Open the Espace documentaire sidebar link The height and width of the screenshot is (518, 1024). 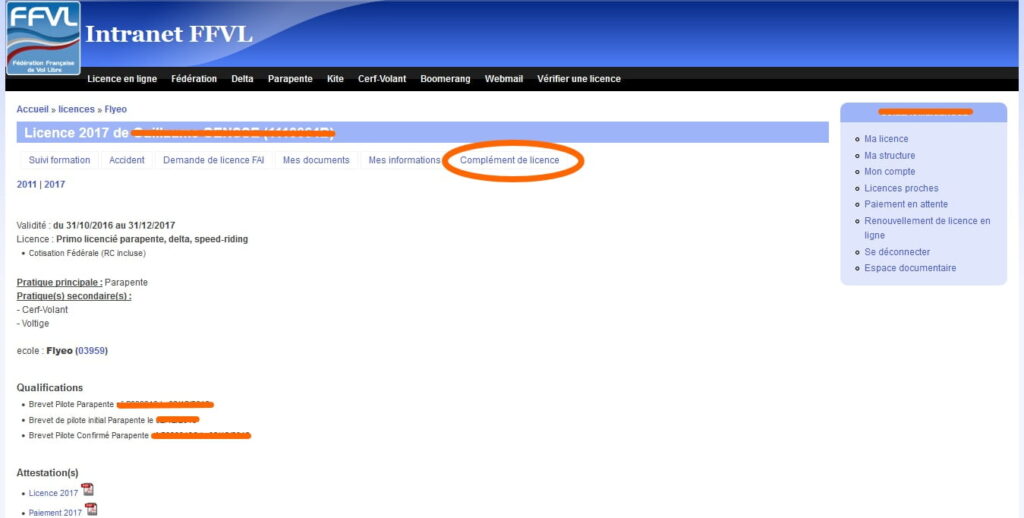point(910,268)
